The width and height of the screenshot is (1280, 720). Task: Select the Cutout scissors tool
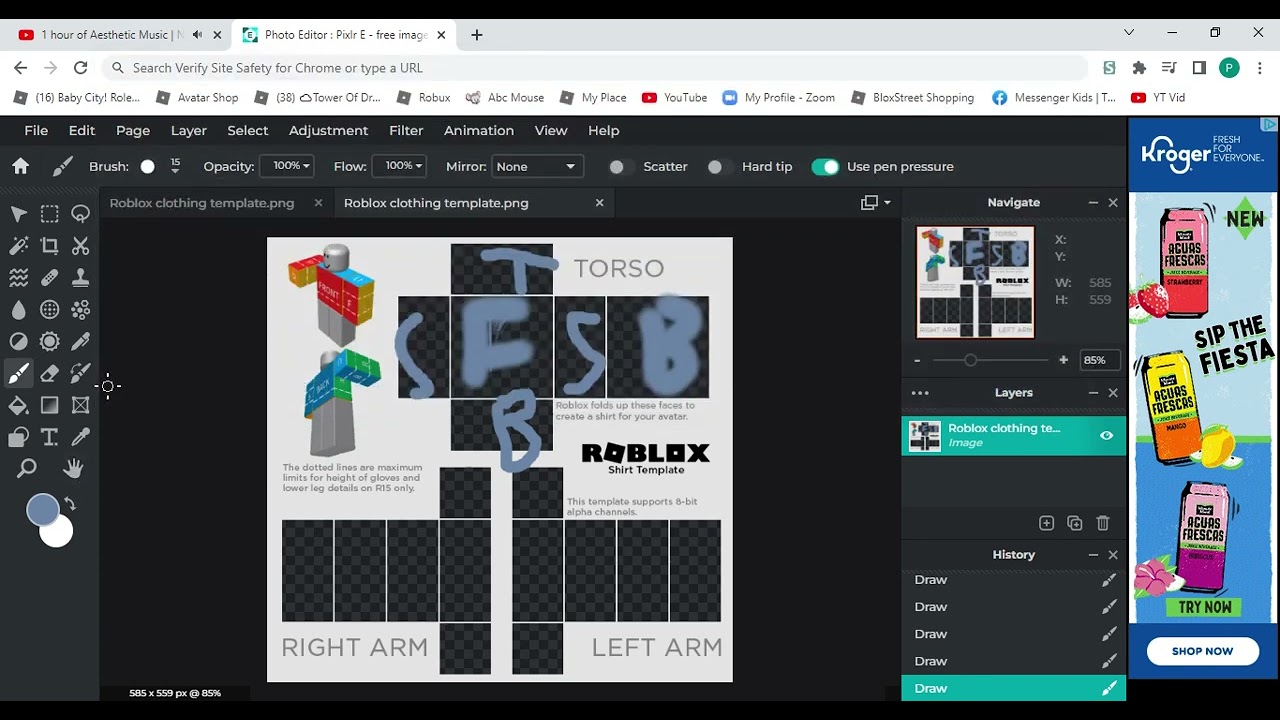[x=81, y=246]
